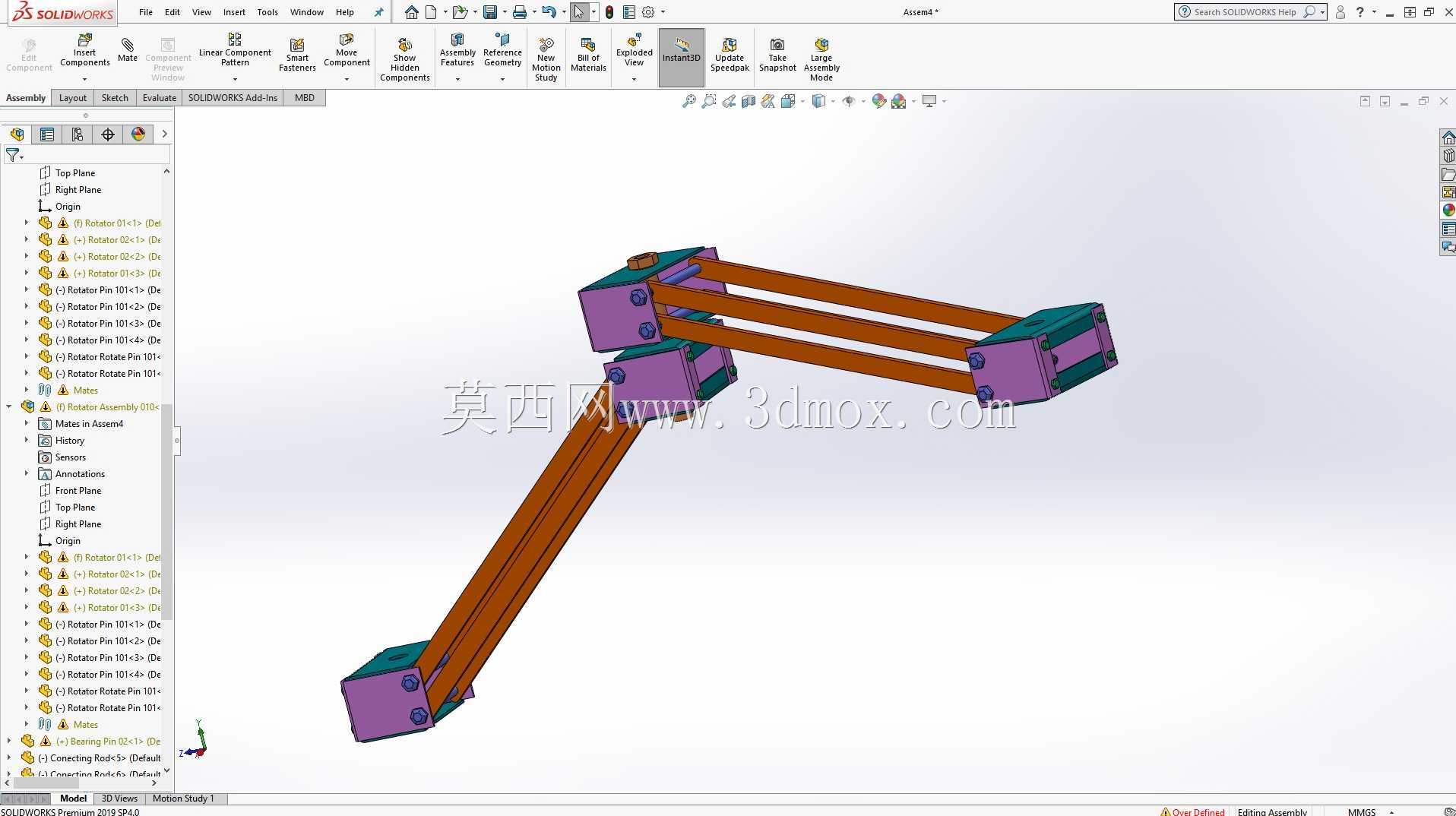Screen dimensions: 1456x816
Task: Open the DimXpertManager crosshair tab
Action: (x=108, y=134)
